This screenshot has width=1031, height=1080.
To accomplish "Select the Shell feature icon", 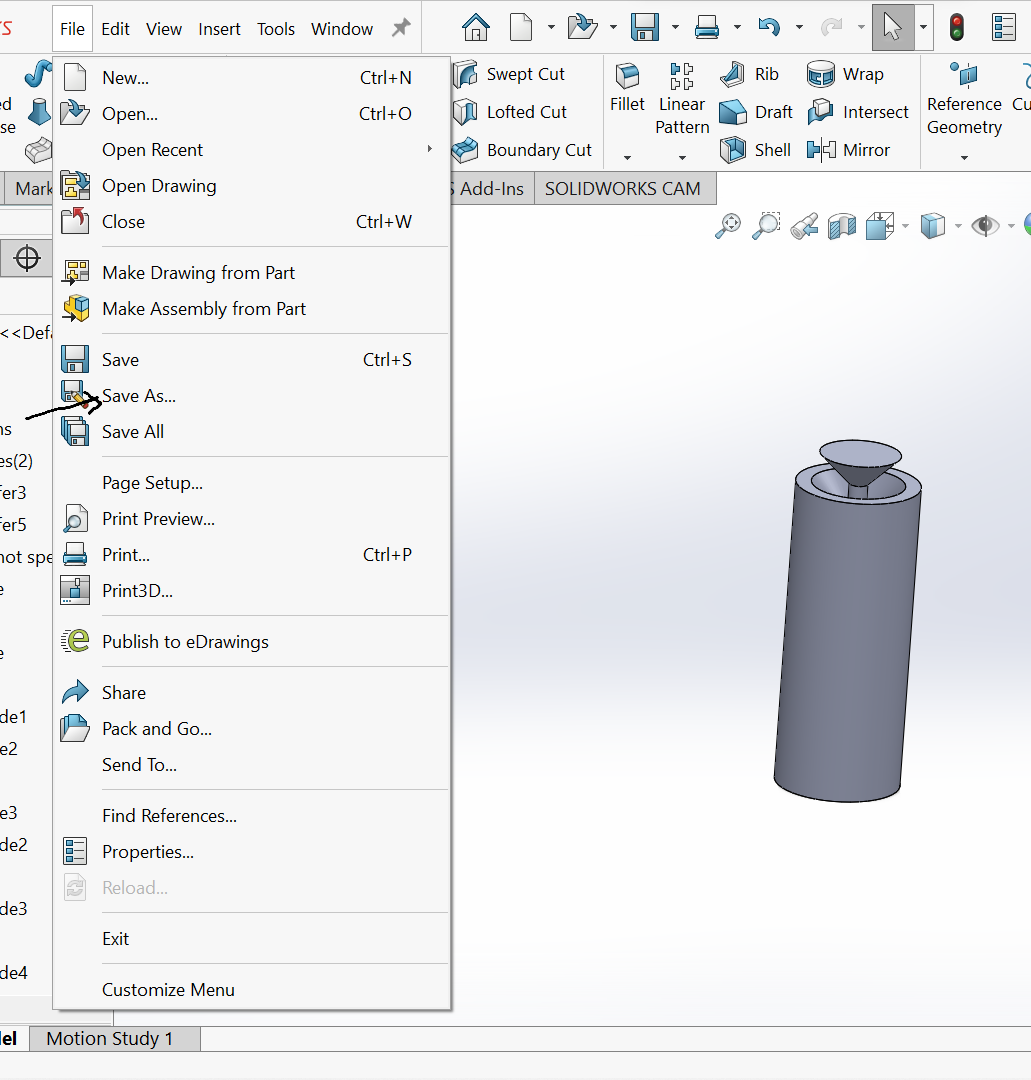I will [x=733, y=149].
